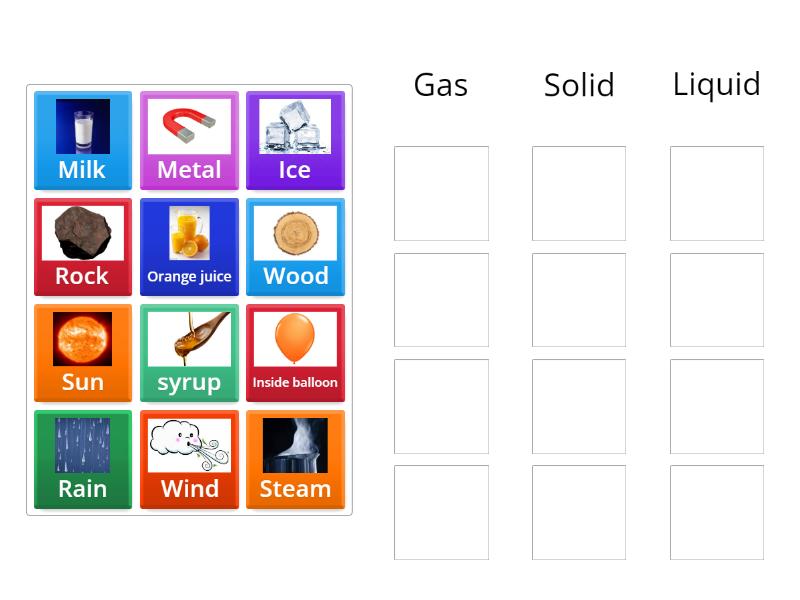The width and height of the screenshot is (800, 600).
Task: Click the Orange juice card
Action: 189,247
